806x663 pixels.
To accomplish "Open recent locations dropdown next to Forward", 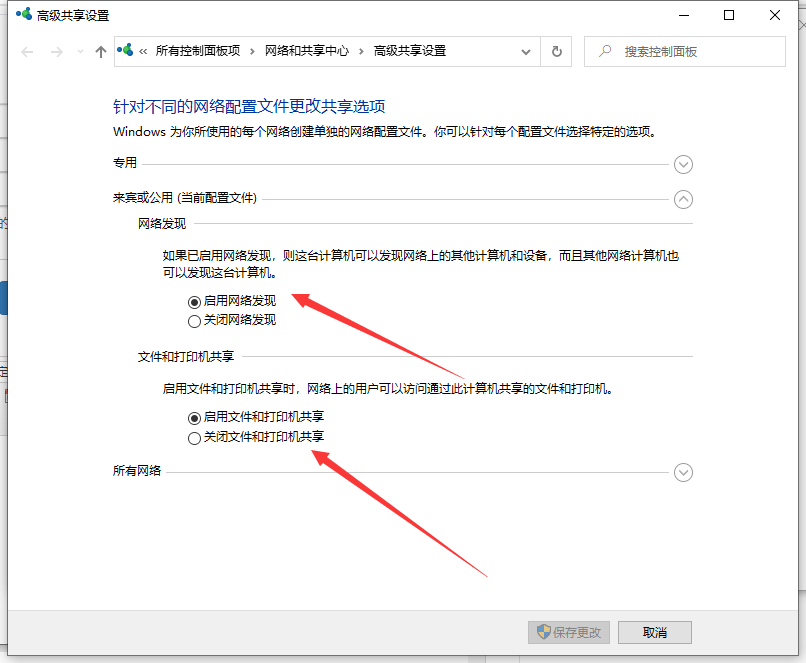I will click(79, 52).
